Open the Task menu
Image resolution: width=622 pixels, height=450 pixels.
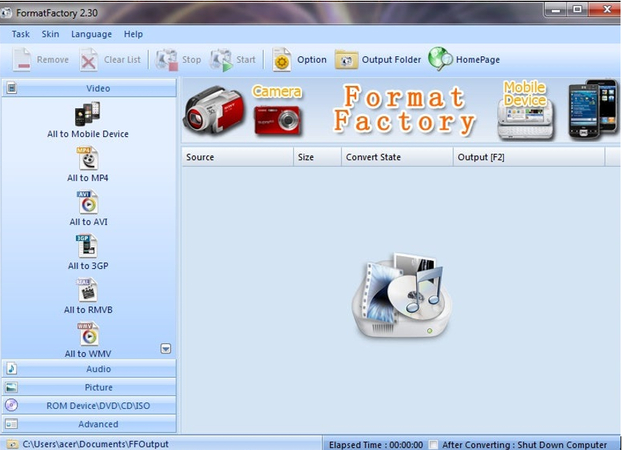coord(21,34)
